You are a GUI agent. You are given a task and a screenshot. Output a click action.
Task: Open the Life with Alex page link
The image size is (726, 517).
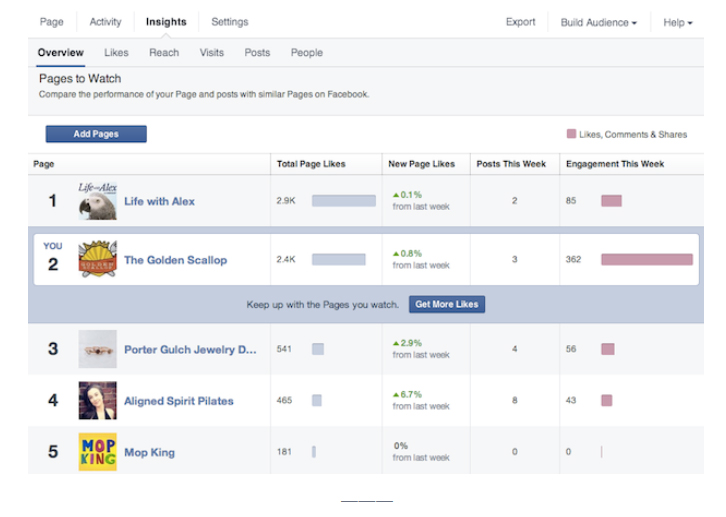159,201
